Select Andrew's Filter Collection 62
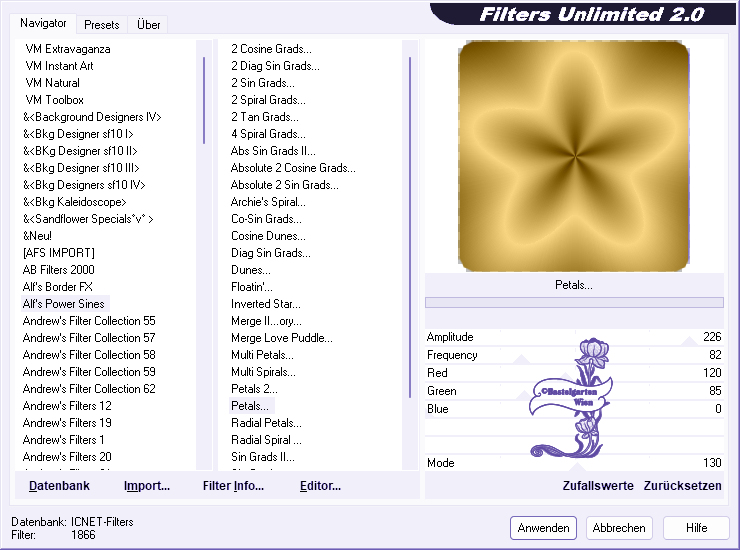This screenshot has height=550, width=740. [x=89, y=389]
